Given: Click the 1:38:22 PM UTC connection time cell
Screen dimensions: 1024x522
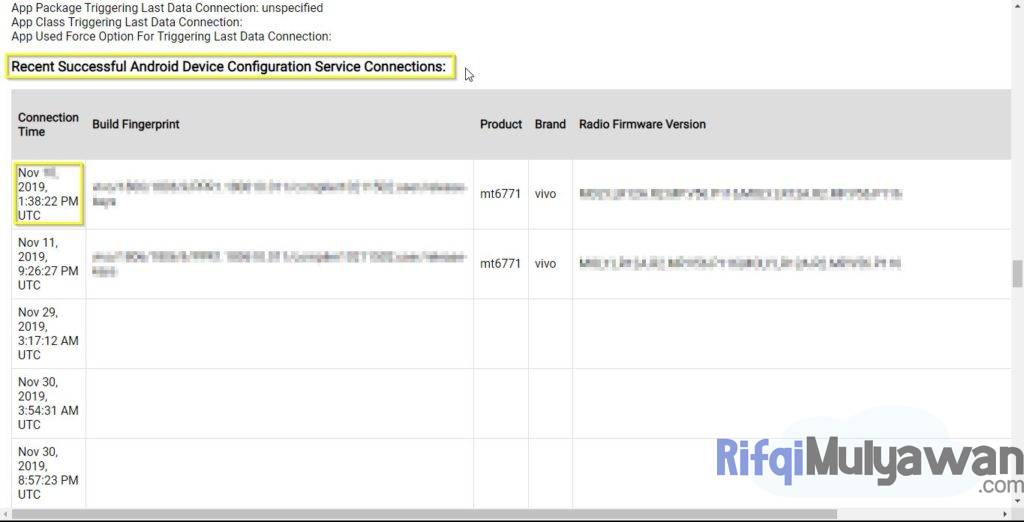Looking at the screenshot, I should [48, 194].
